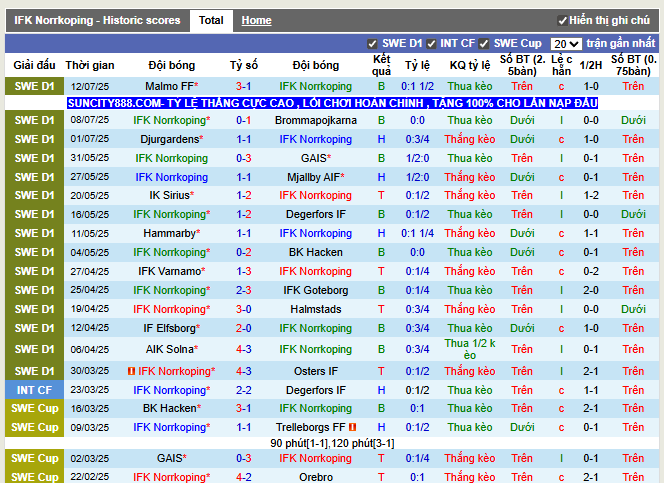This screenshot has width=664, height=483.
Task: Click 4-3 score of Osters IF match
Action: 243,371
